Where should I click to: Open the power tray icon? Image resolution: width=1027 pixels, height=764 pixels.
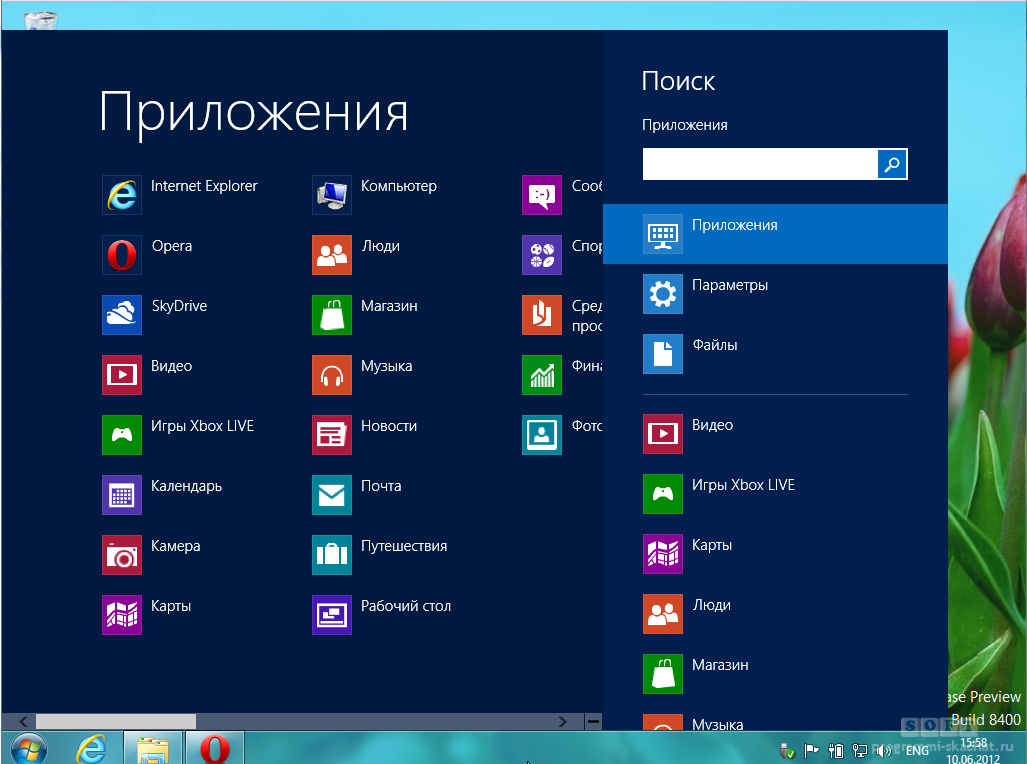click(836, 751)
